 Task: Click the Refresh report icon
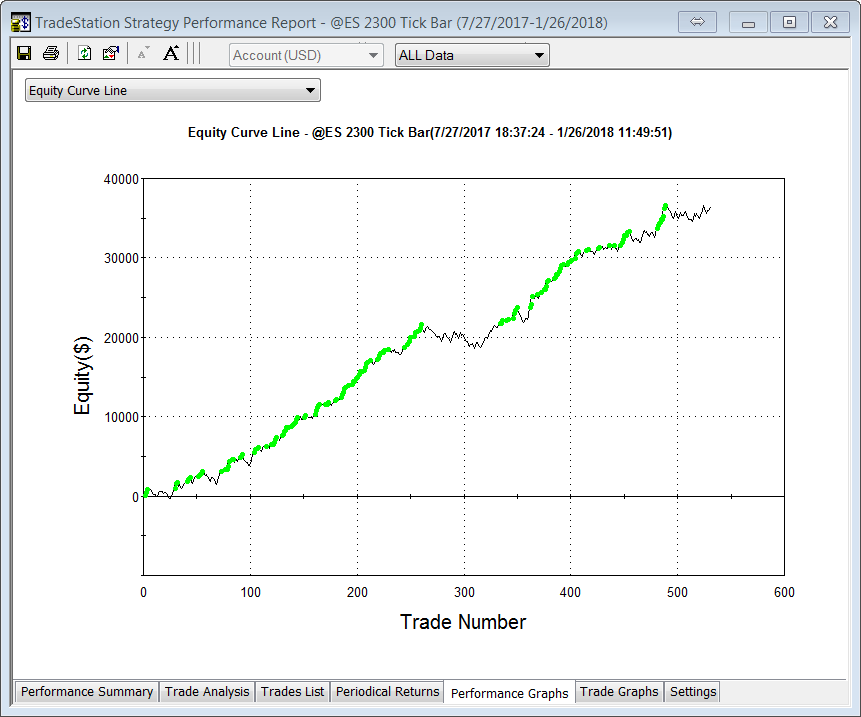(85, 54)
